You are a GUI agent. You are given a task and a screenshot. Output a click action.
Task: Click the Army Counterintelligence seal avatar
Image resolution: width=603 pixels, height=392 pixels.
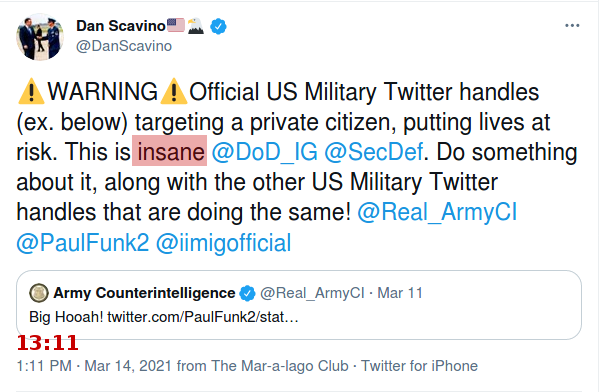tap(39, 293)
